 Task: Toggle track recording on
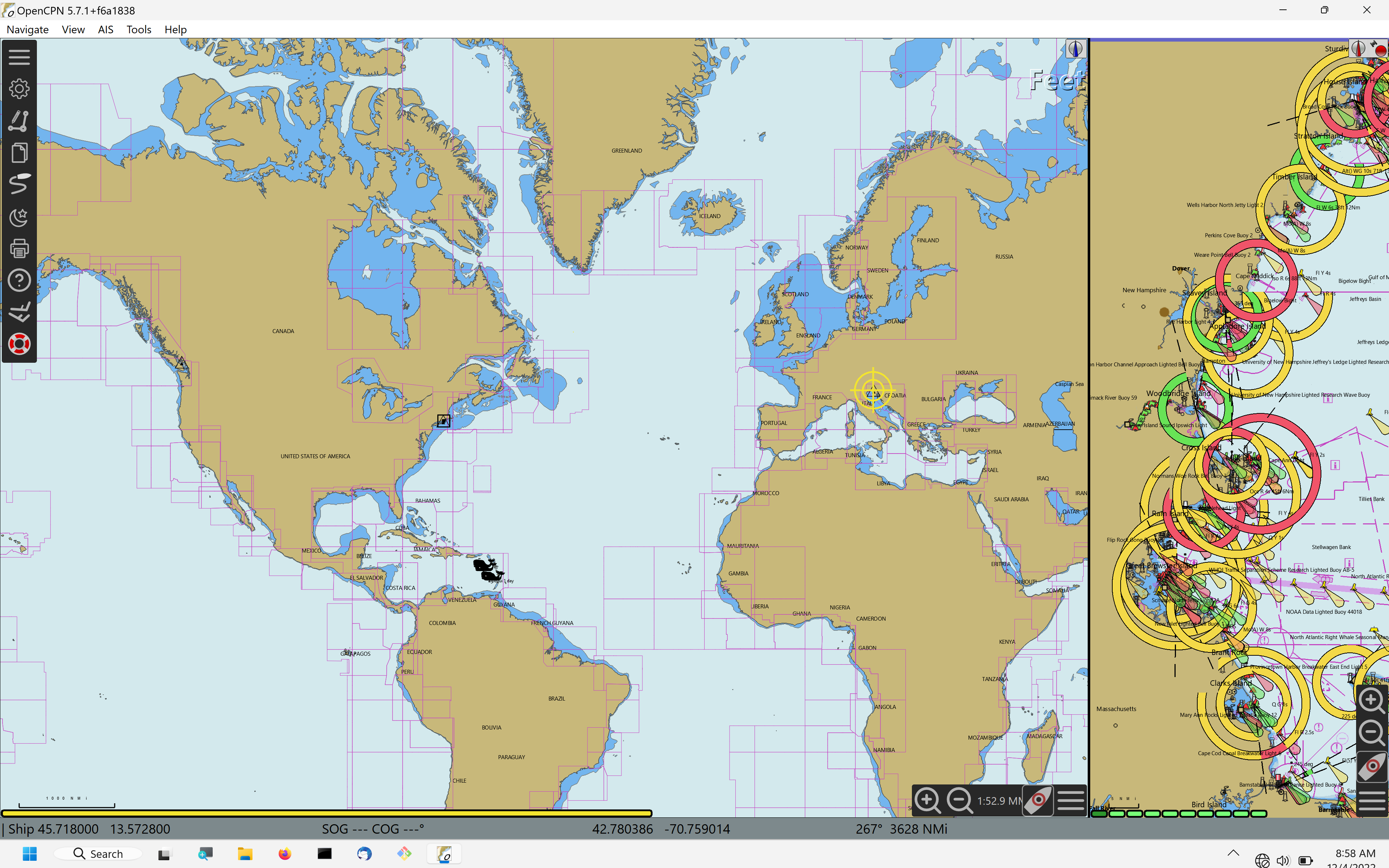tap(19, 184)
